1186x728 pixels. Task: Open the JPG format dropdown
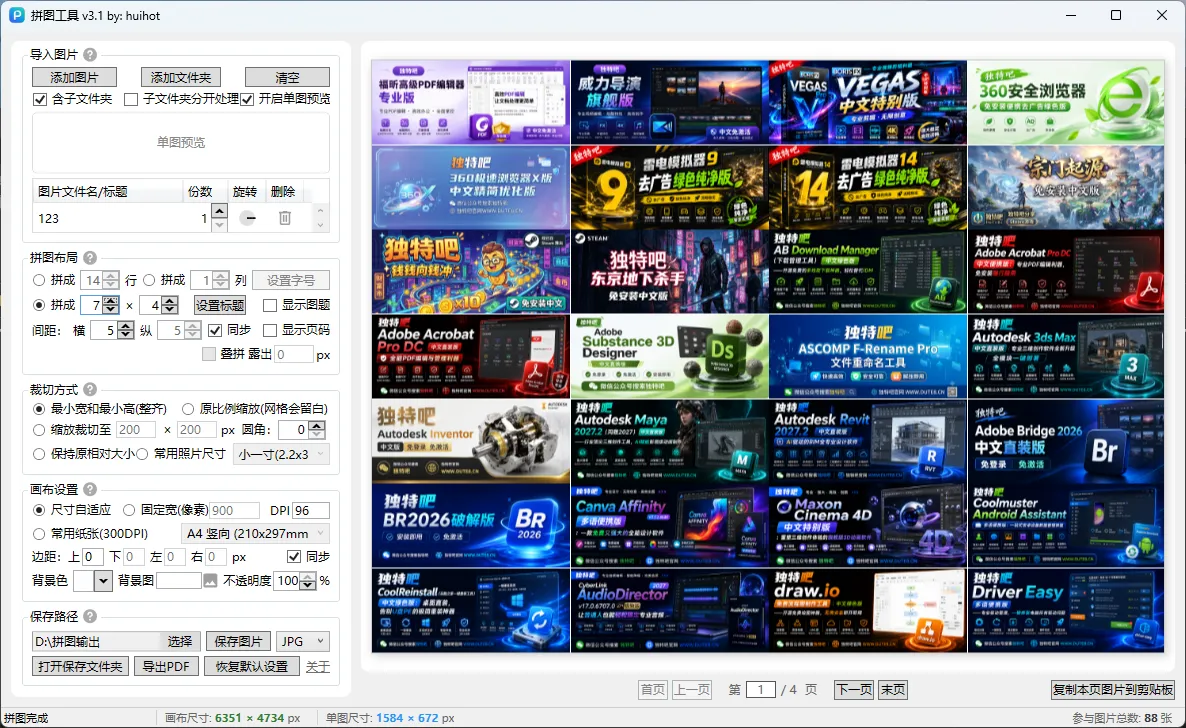pyautogui.click(x=303, y=641)
